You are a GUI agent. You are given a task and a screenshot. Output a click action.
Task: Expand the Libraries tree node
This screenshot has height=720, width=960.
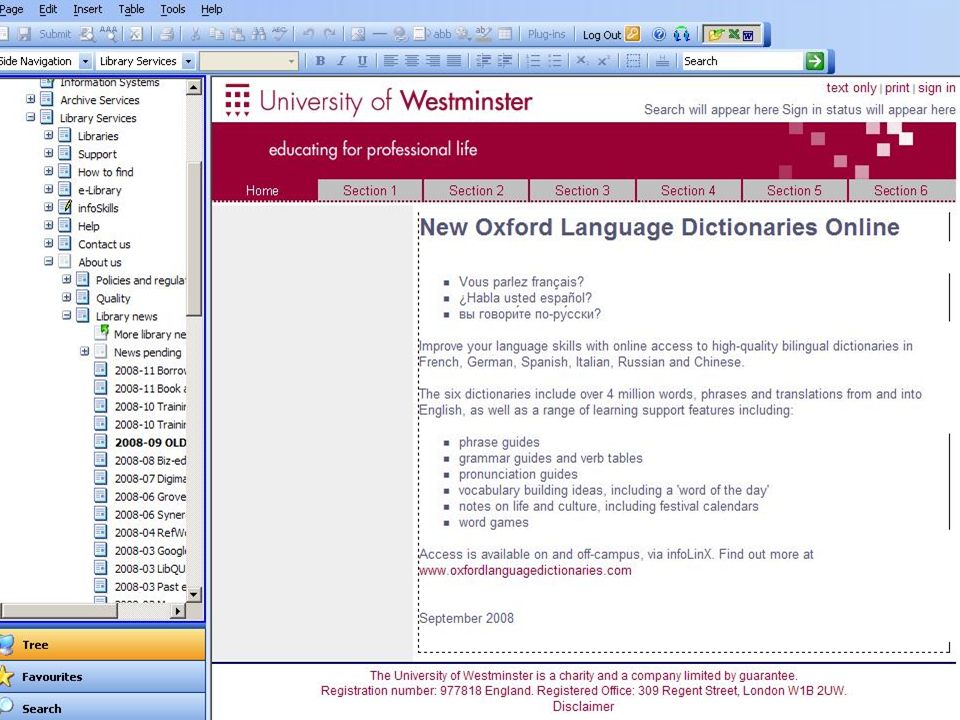pos(49,135)
